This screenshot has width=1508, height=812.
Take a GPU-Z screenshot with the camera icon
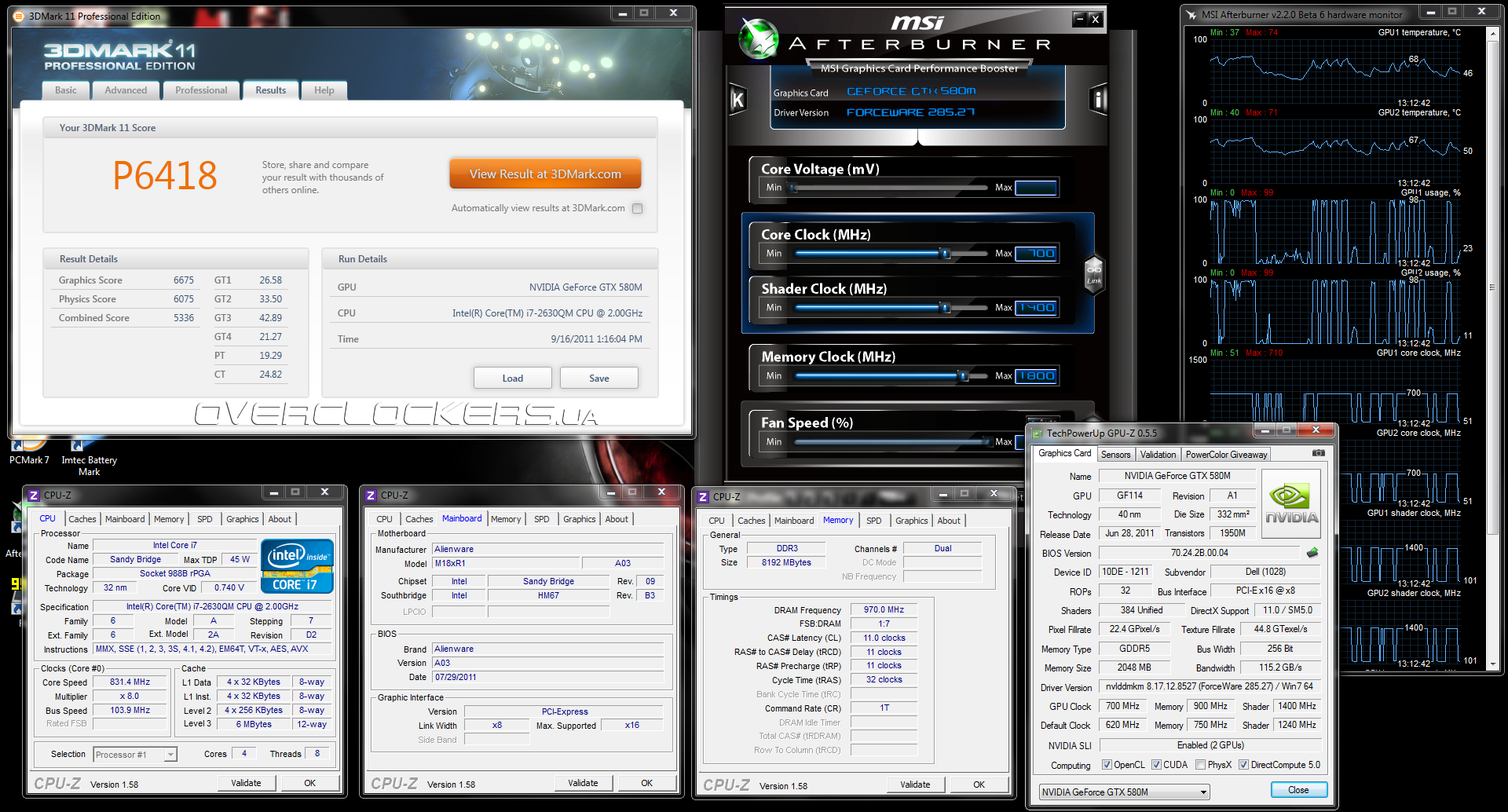click(1319, 453)
